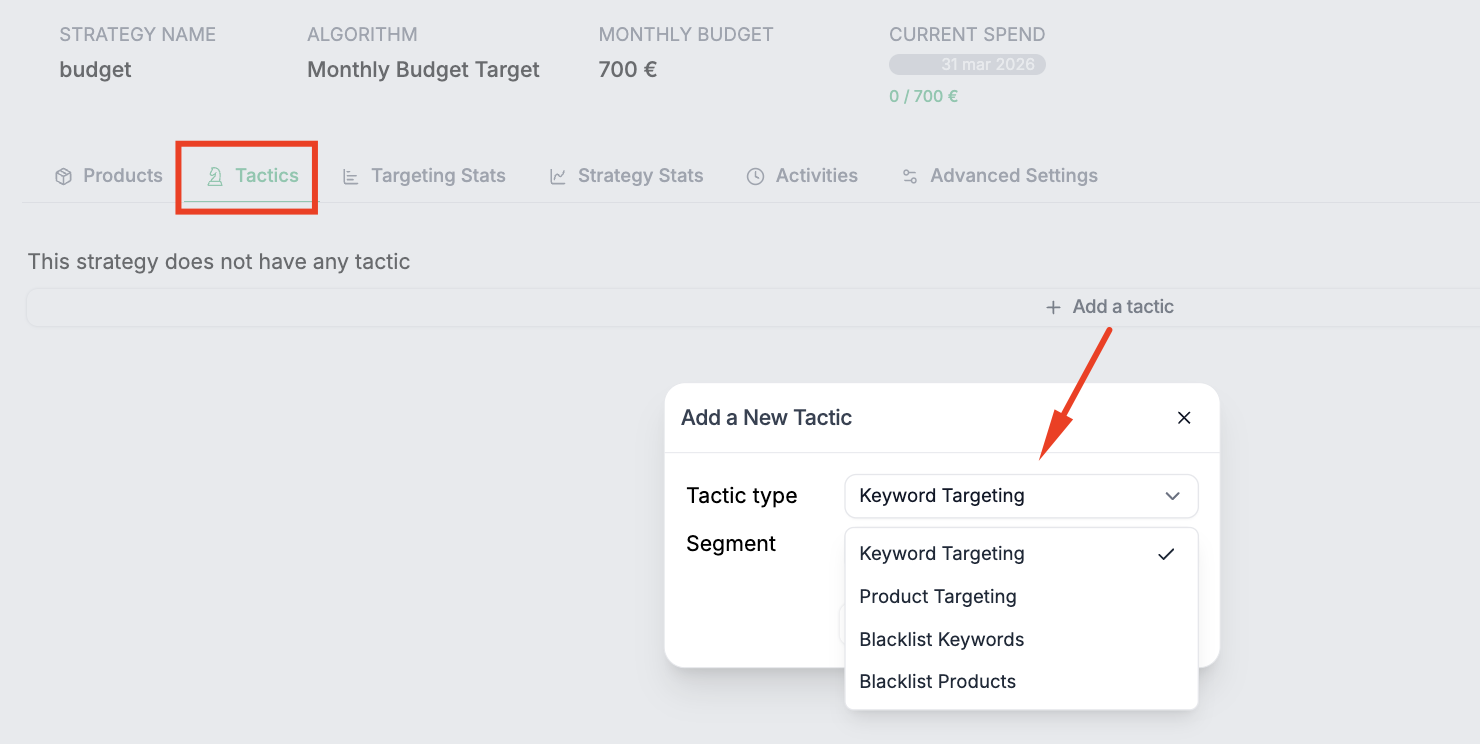This screenshot has height=744, width=1480.
Task: Choose Product Targeting from the list
Action: [x=938, y=597]
